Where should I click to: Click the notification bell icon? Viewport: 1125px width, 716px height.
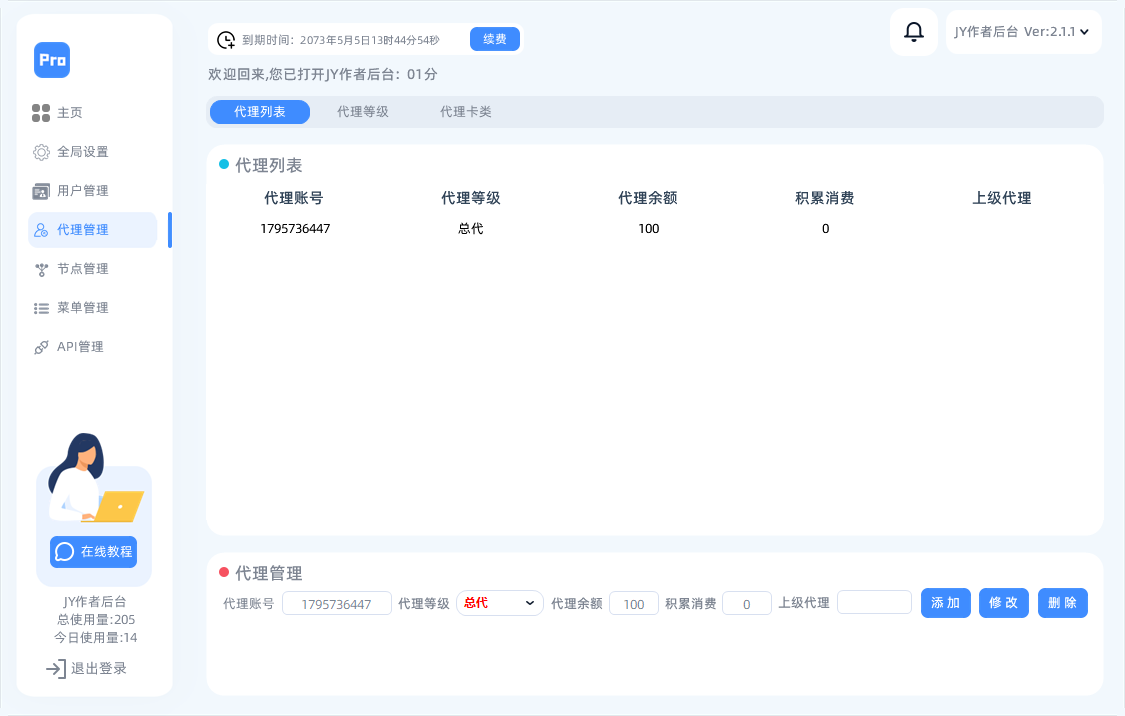[912, 31]
